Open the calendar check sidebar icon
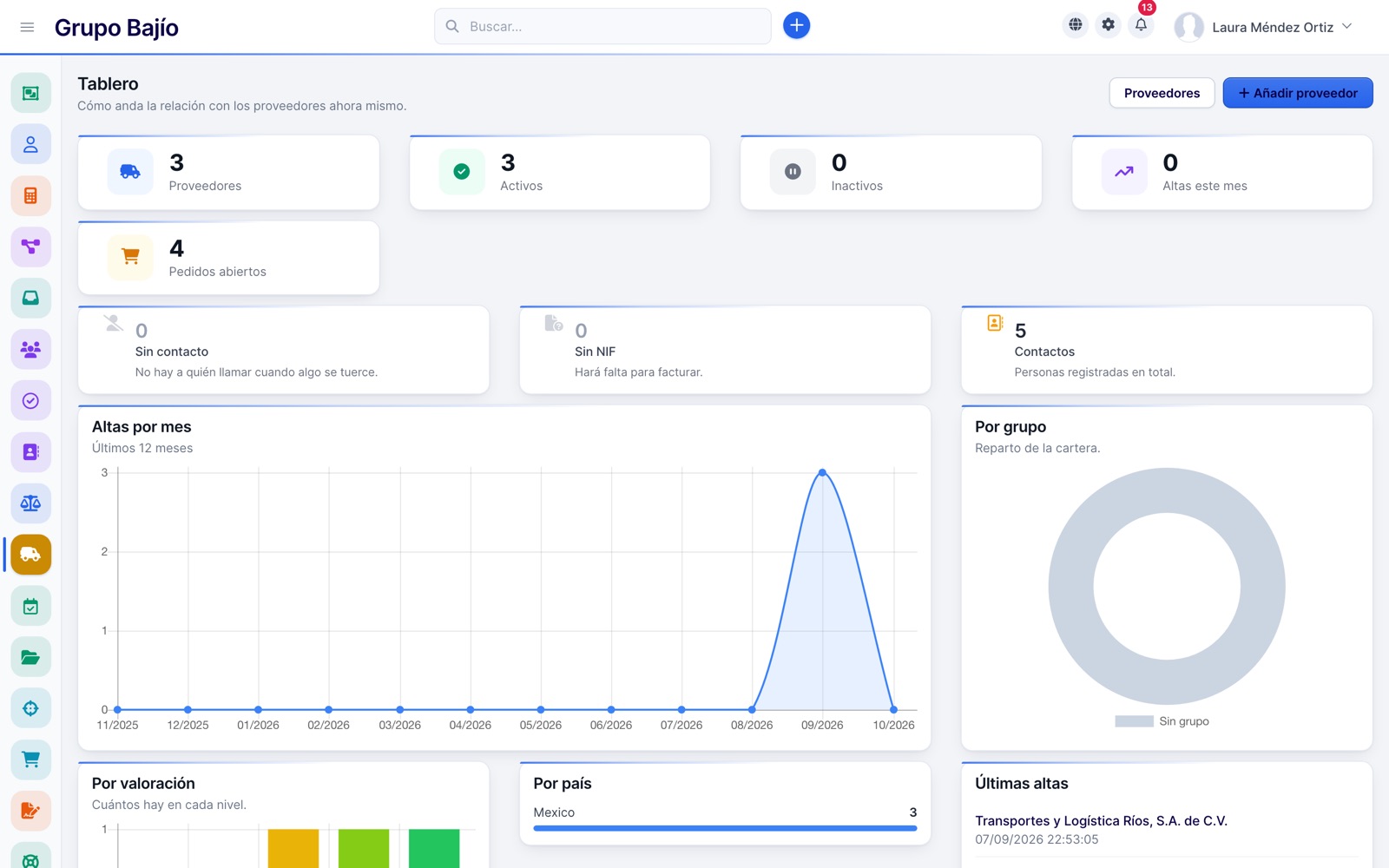The height and width of the screenshot is (868, 1389). click(30, 606)
